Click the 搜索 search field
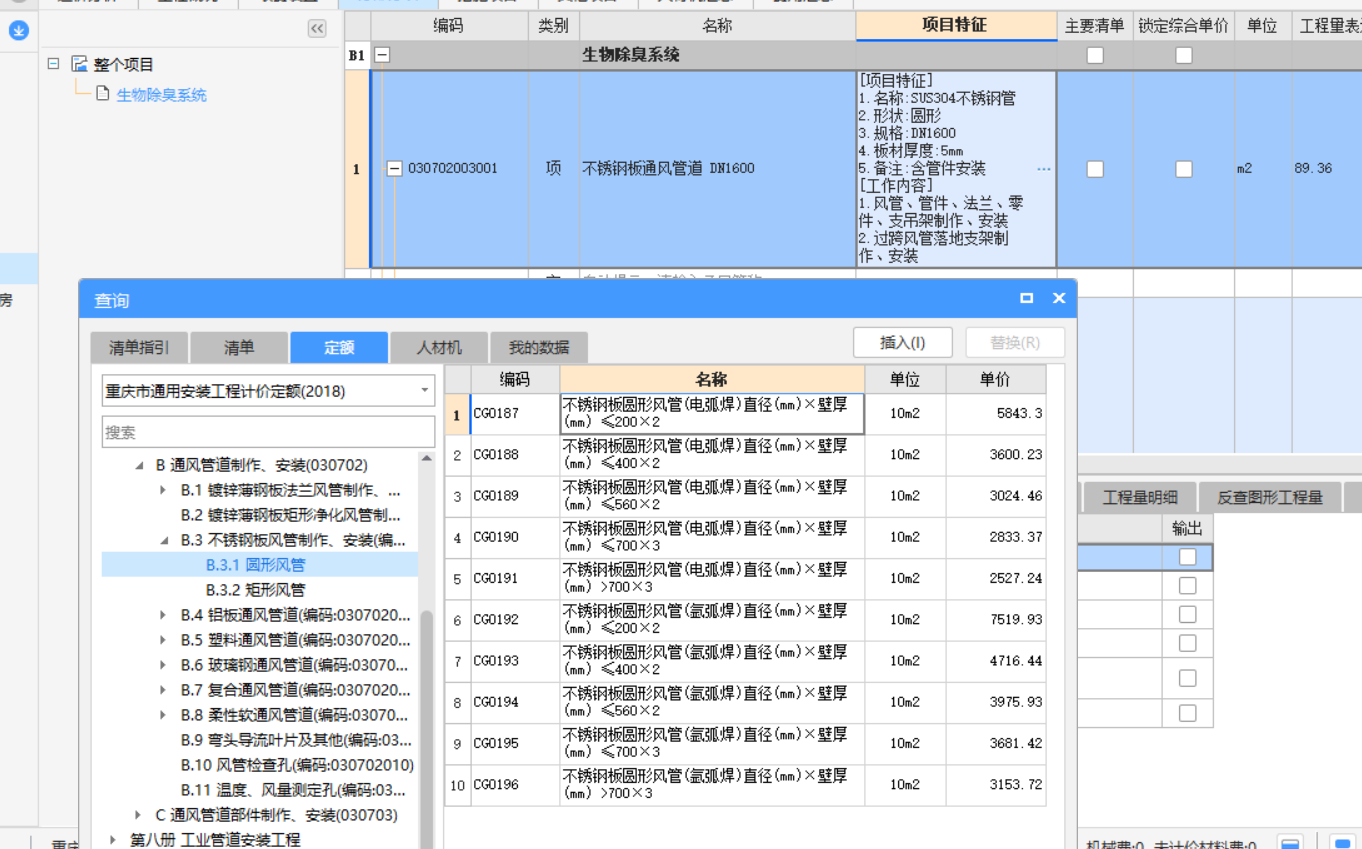 [x=268, y=432]
